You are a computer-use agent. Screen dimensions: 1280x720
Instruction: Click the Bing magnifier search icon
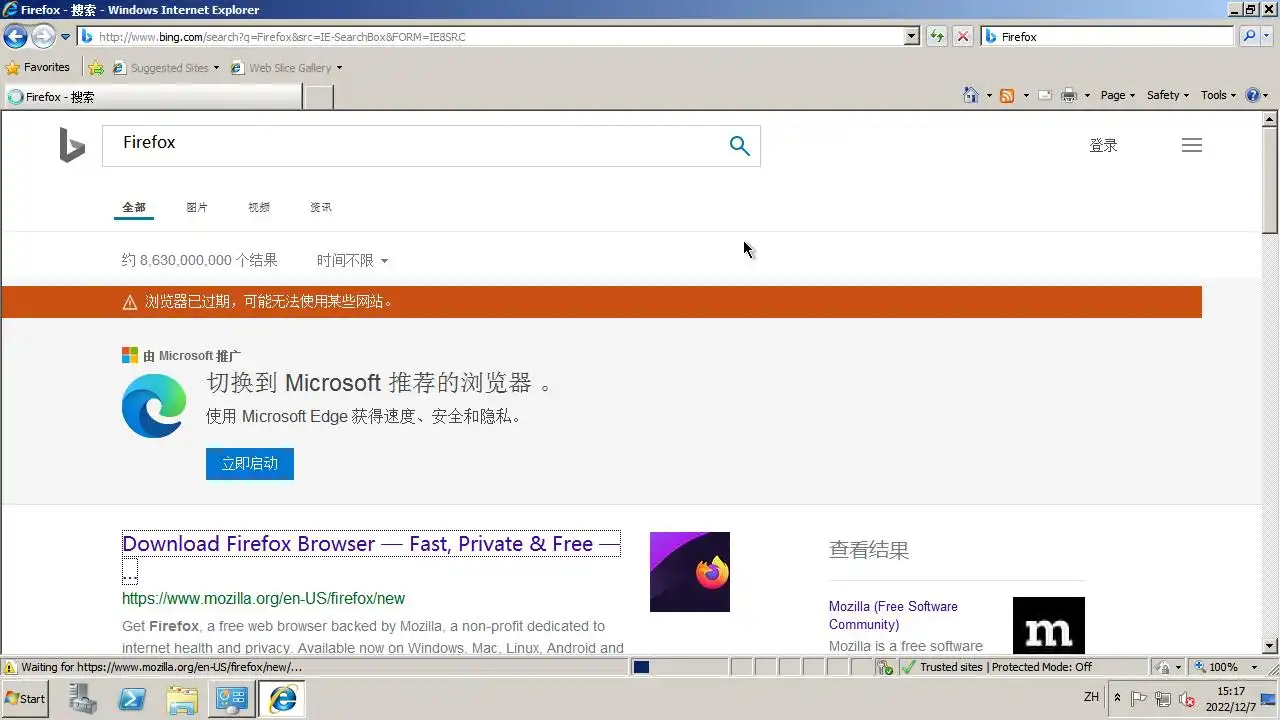point(739,146)
